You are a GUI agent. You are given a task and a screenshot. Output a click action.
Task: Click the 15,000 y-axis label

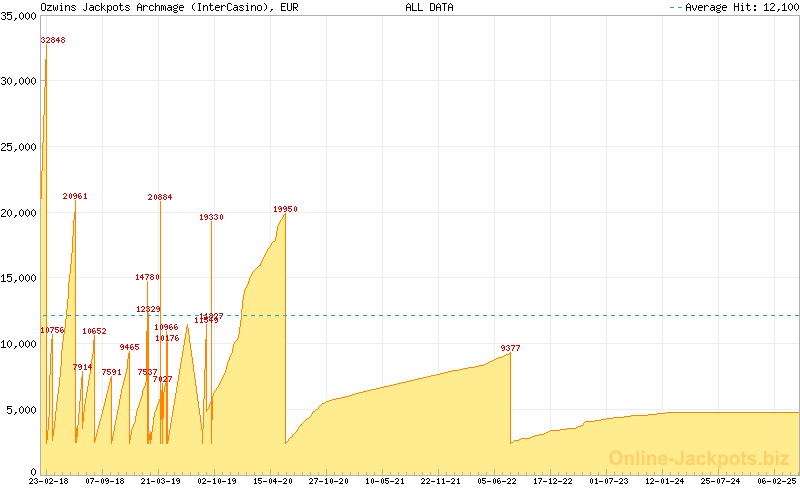(18, 278)
